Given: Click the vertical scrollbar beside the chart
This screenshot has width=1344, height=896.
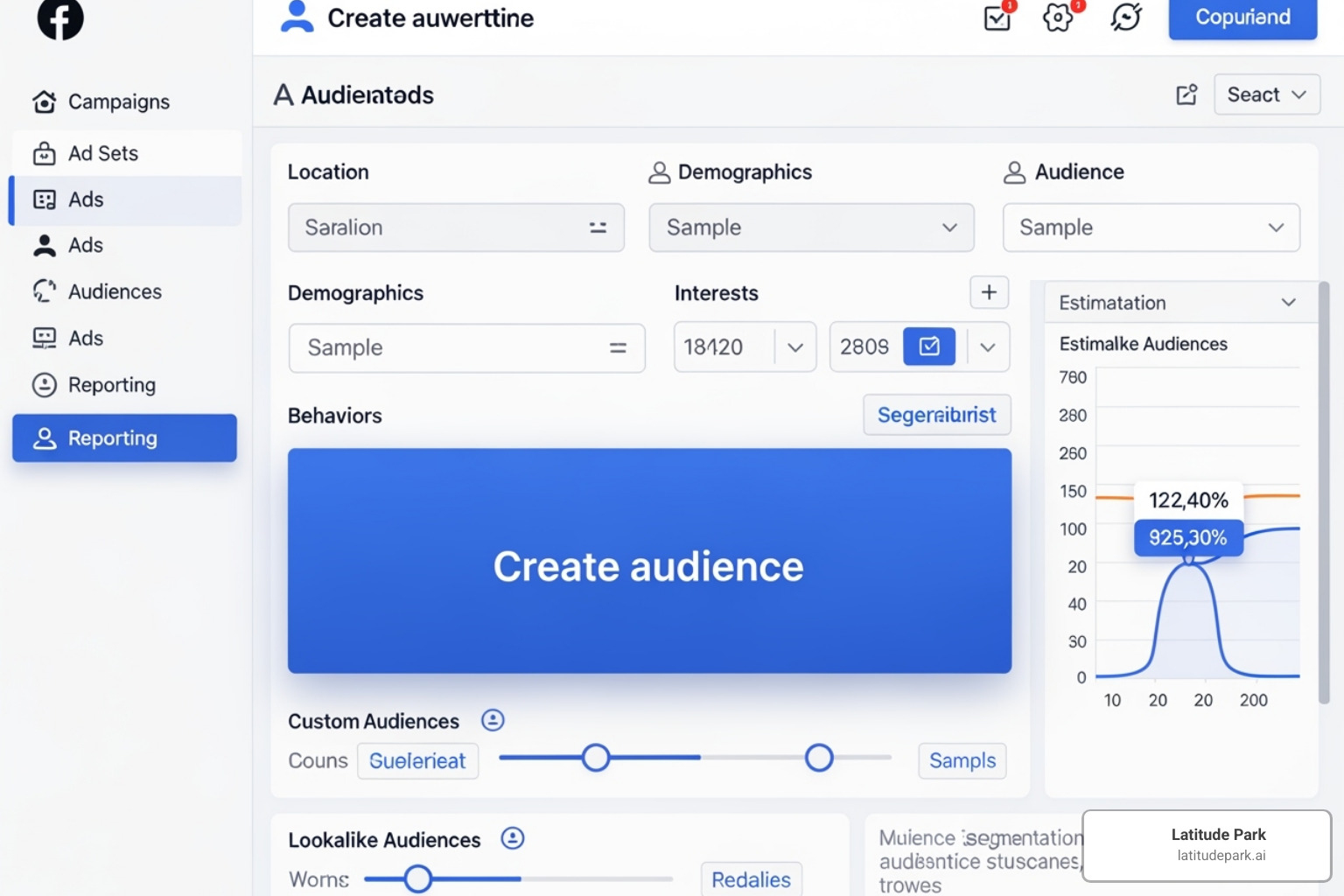Looking at the screenshot, I should coord(1324,490).
